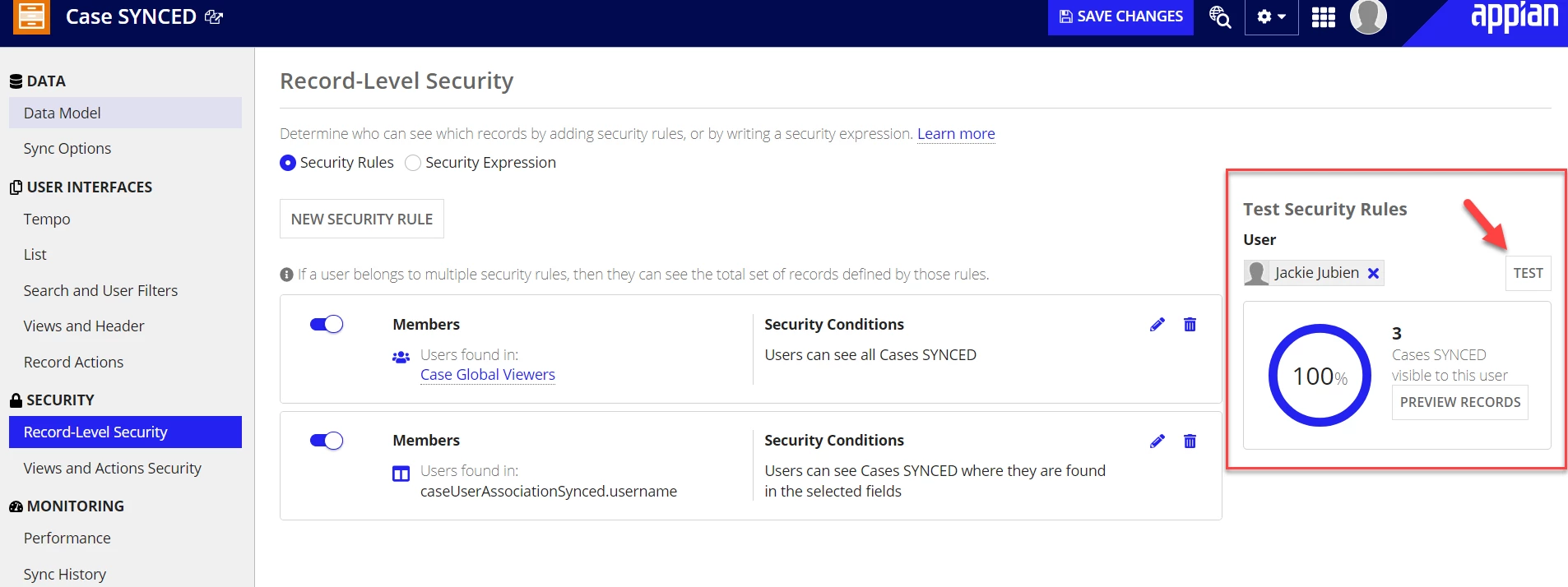Open Views and Actions Security

112,468
